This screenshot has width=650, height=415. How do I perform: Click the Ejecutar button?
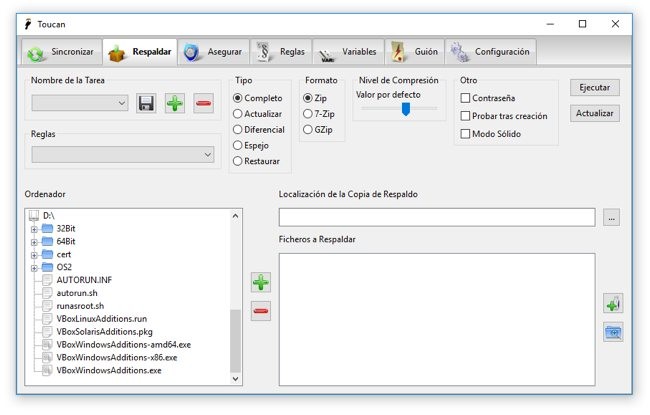coord(594,87)
